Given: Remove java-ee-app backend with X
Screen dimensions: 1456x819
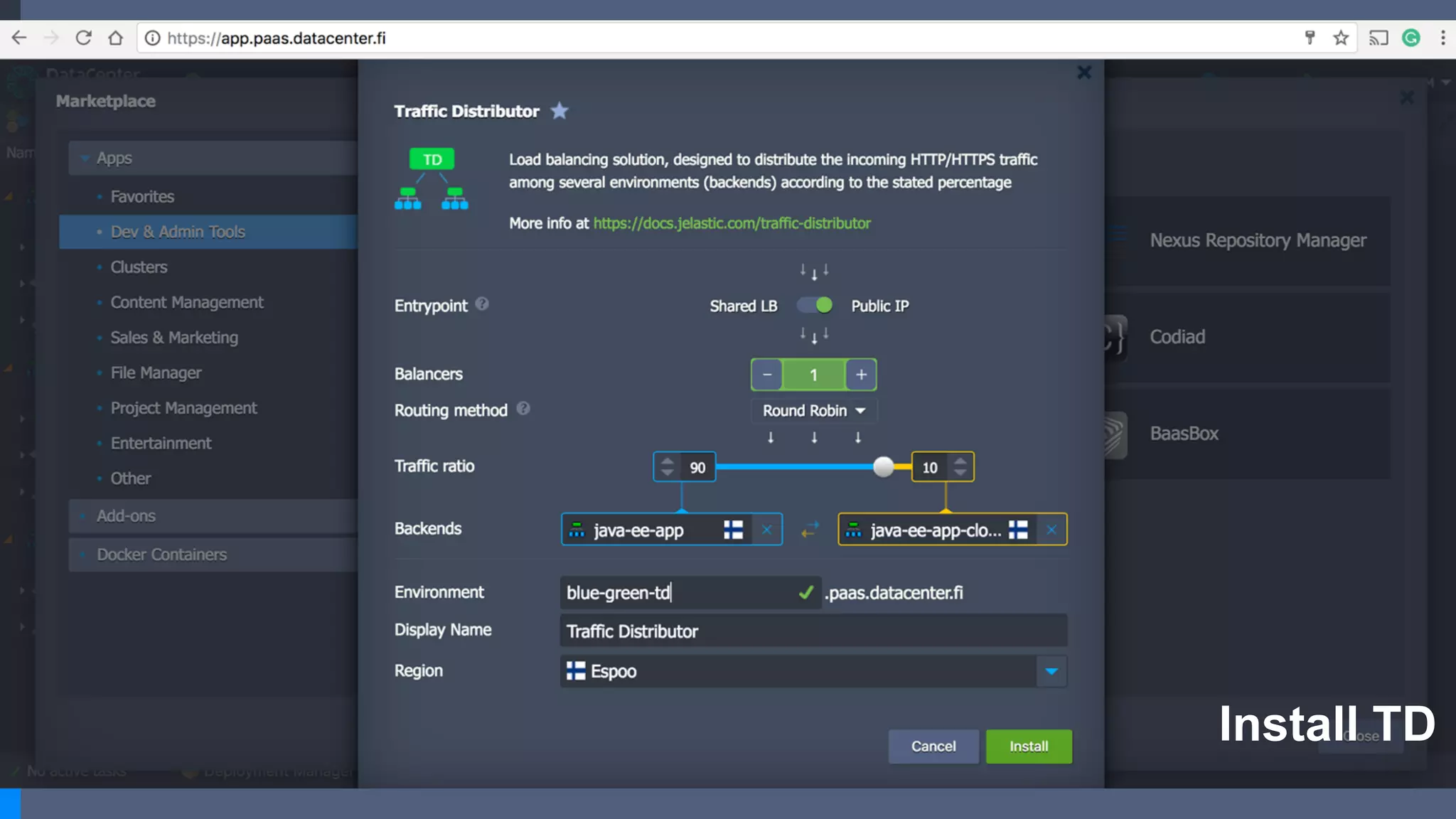Looking at the screenshot, I should coord(766,530).
